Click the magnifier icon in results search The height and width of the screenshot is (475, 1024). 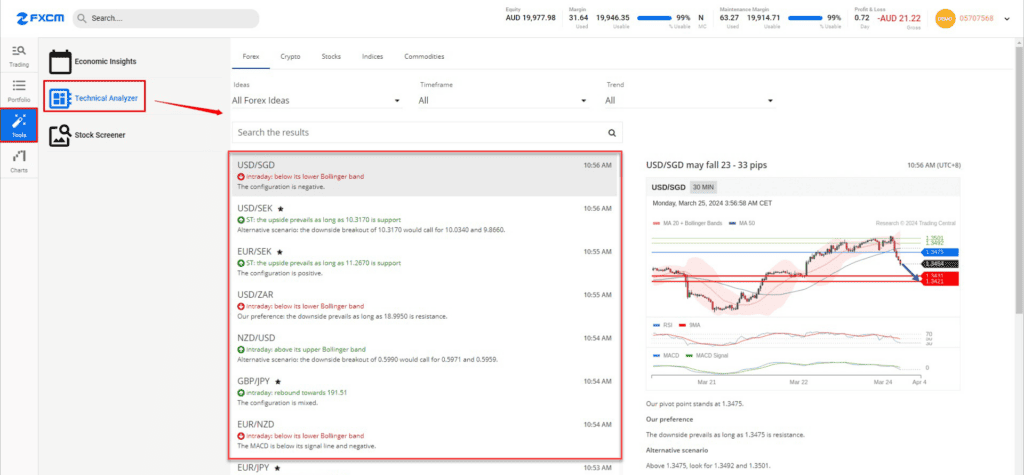click(612, 132)
